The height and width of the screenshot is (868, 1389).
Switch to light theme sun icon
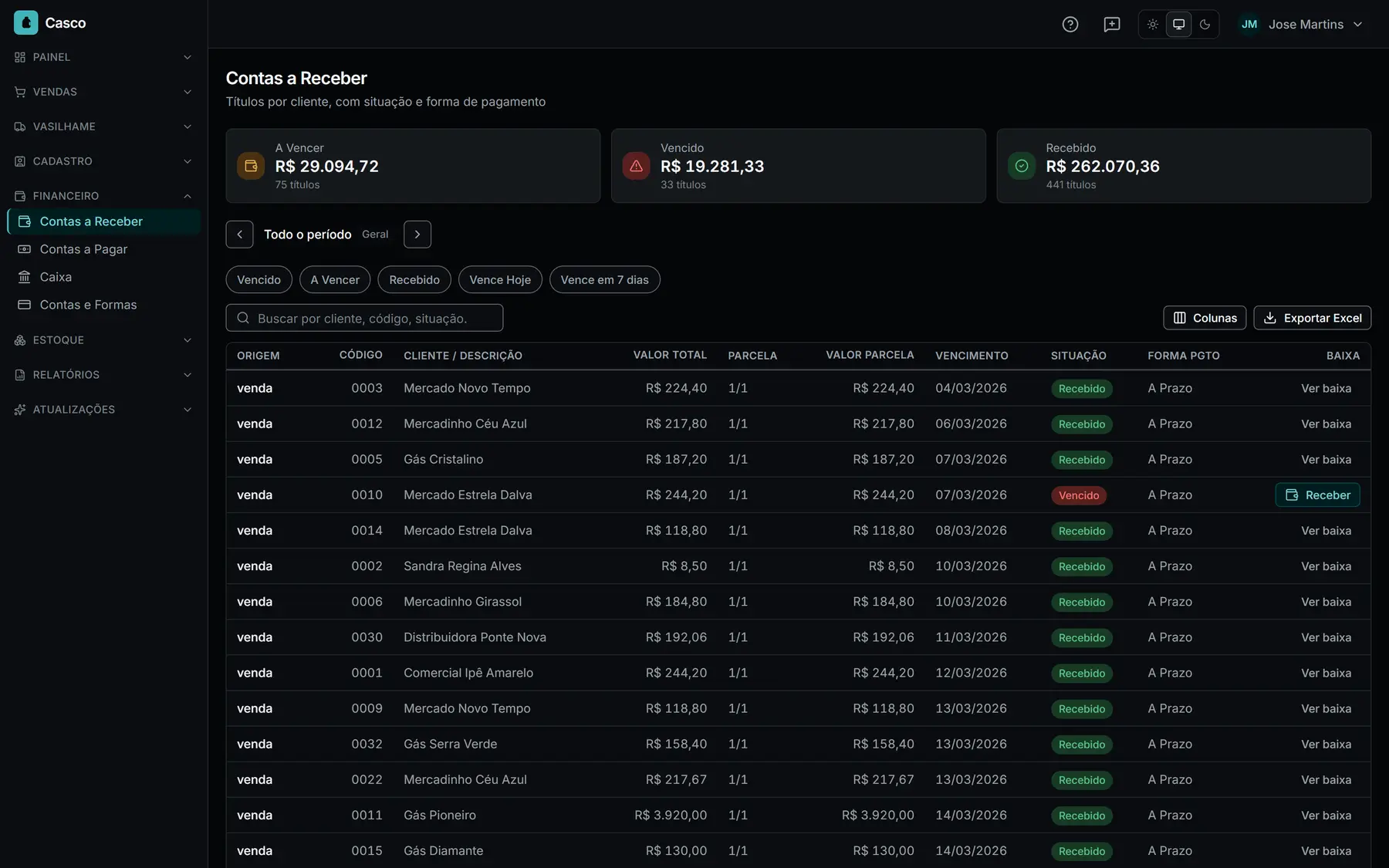[x=1152, y=24]
